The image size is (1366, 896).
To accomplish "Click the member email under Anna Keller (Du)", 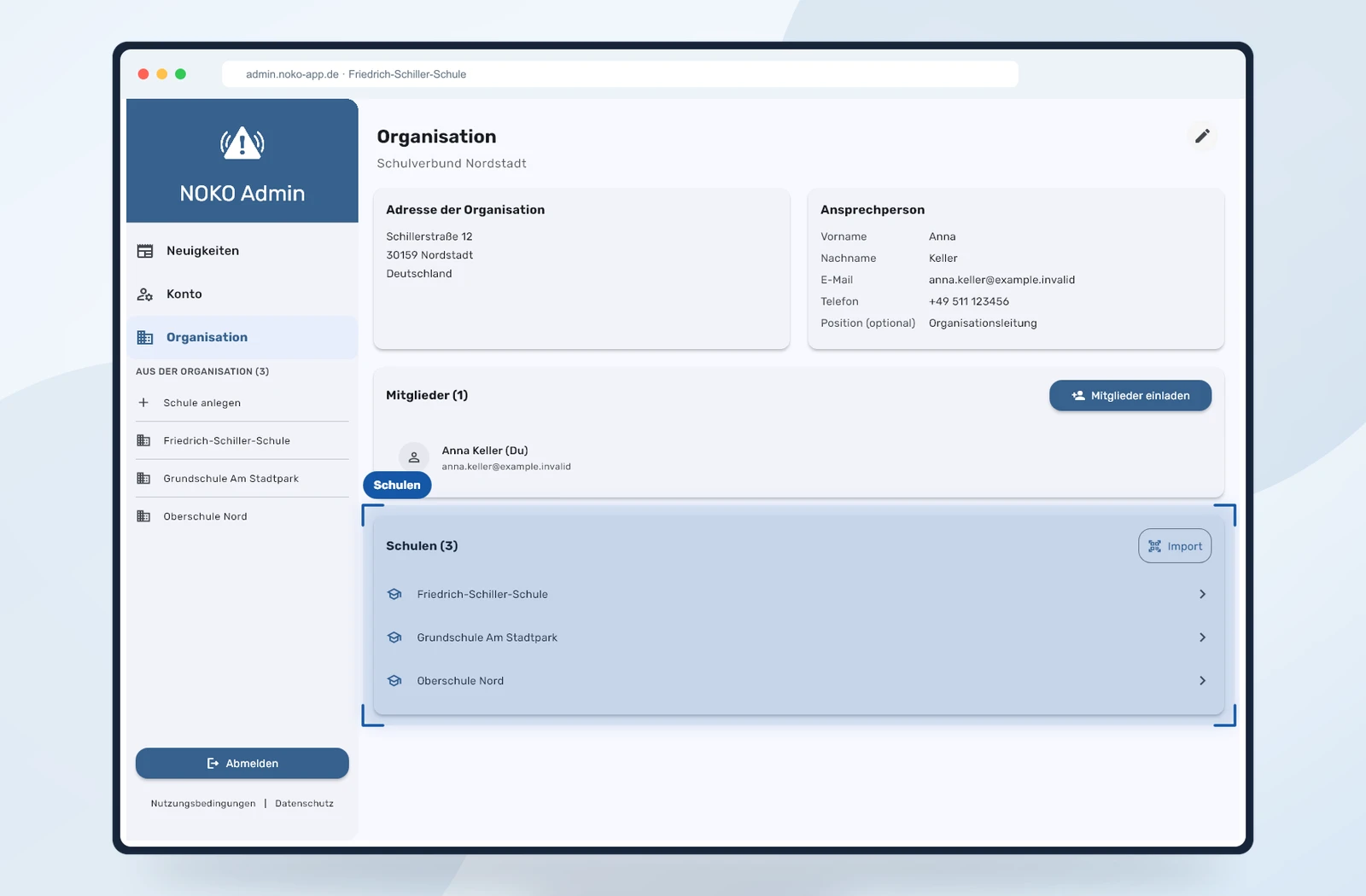I will tap(506, 467).
